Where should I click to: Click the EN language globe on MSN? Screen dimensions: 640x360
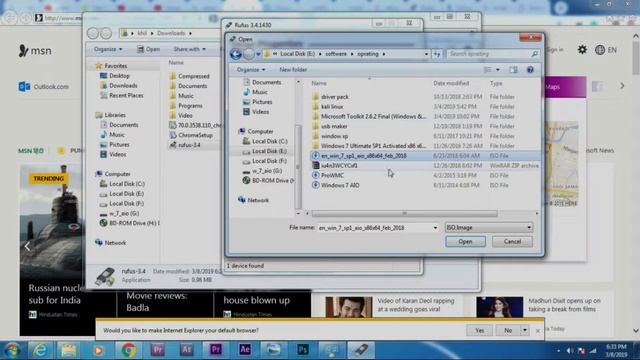606,50
